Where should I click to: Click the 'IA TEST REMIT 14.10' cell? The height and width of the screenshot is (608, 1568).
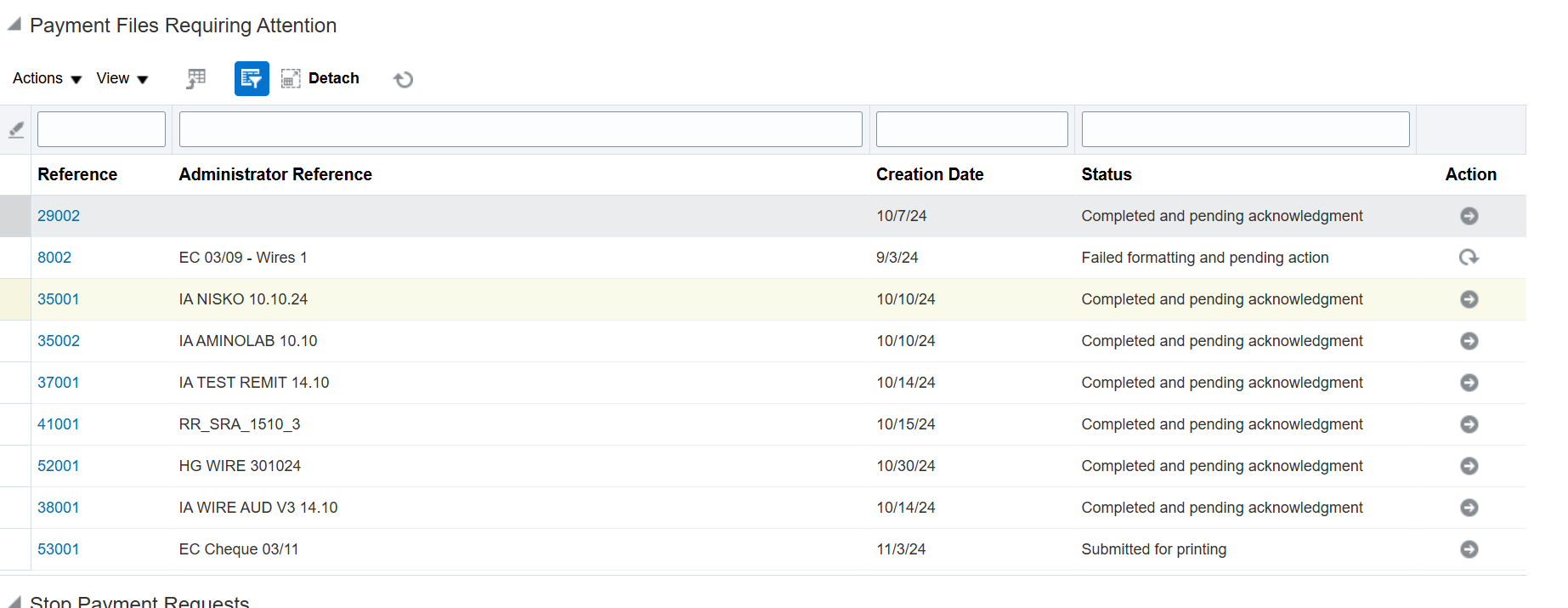pyautogui.click(x=254, y=383)
